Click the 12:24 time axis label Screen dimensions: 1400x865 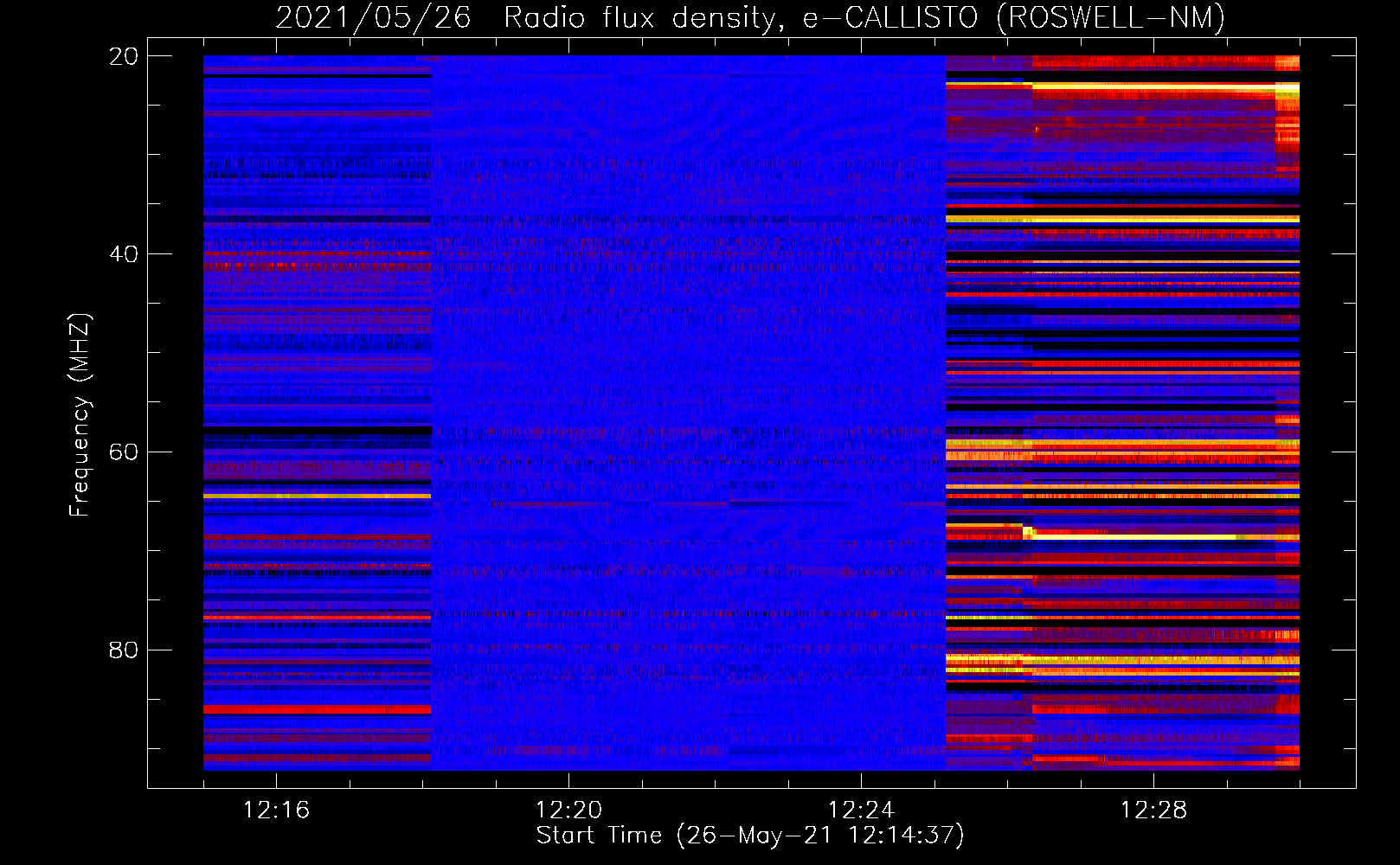tap(861, 811)
